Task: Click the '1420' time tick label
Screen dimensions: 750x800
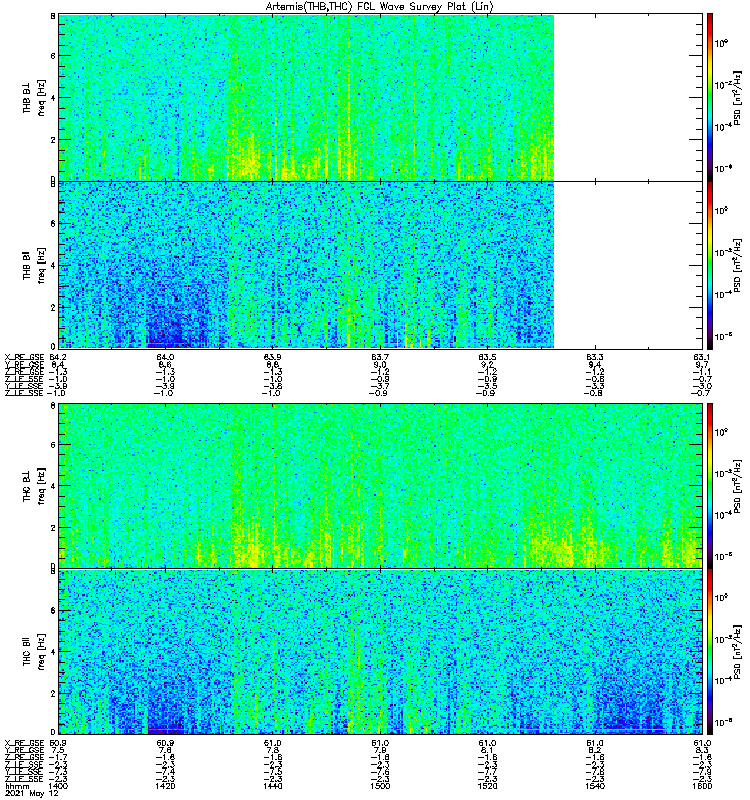Action: 165,786
